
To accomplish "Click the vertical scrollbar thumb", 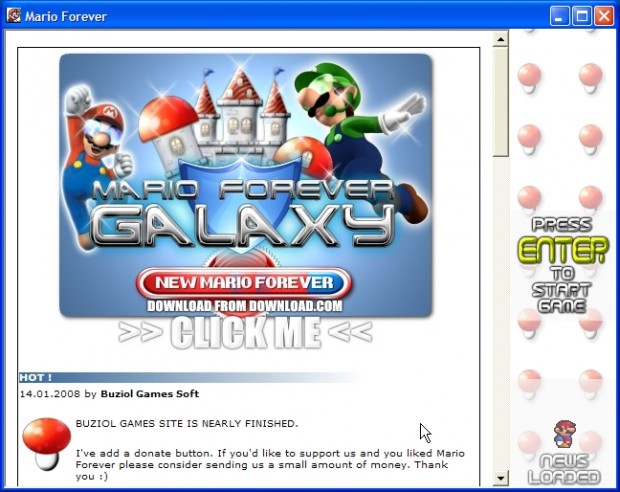I will pyautogui.click(x=501, y=102).
